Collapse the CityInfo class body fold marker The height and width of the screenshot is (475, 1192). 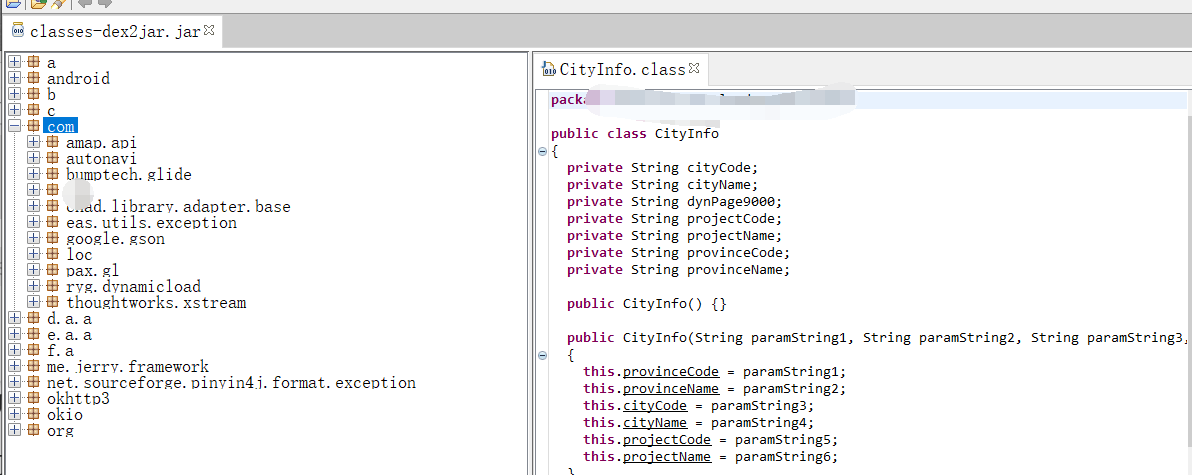click(x=542, y=151)
